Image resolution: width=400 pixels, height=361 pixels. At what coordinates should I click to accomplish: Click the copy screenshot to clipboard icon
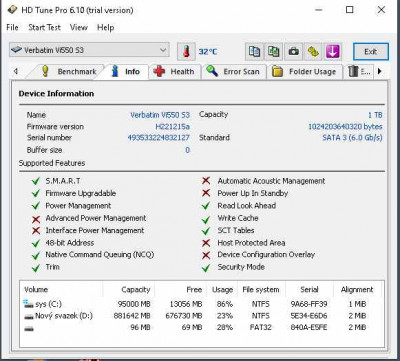(x=274, y=52)
